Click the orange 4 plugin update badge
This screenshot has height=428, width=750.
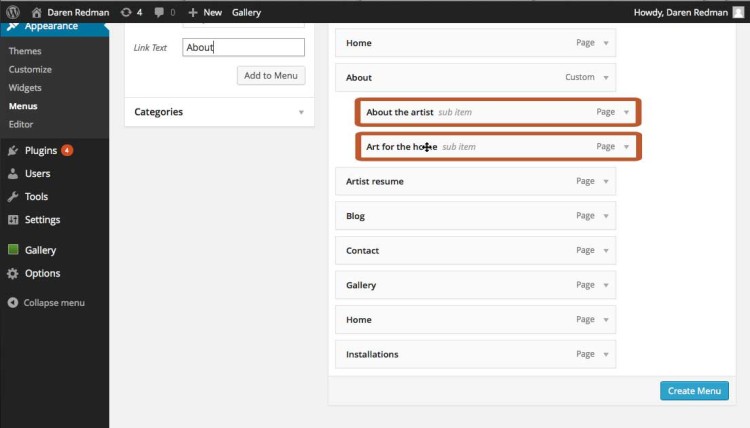tap(67, 151)
